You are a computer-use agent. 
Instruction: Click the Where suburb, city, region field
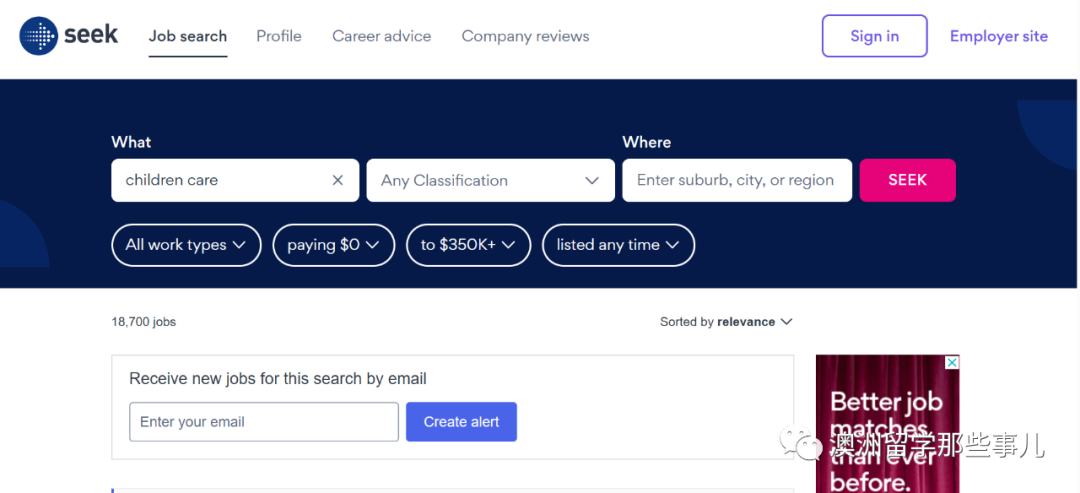point(737,180)
